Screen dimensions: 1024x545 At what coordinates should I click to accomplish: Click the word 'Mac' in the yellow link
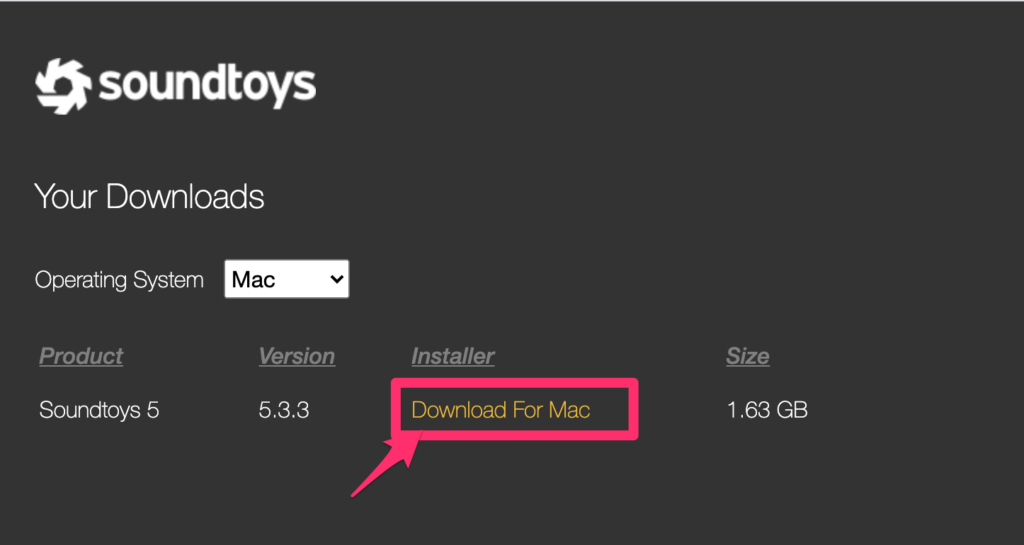tap(569, 410)
